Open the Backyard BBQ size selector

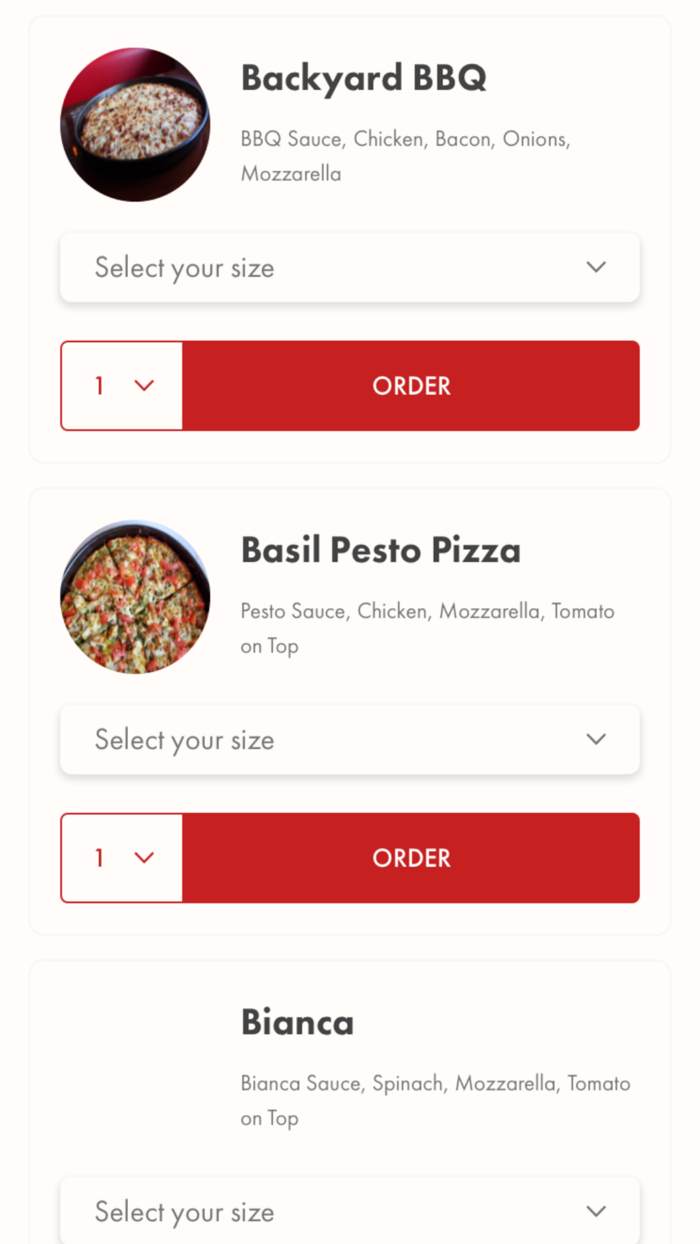click(350, 267)
